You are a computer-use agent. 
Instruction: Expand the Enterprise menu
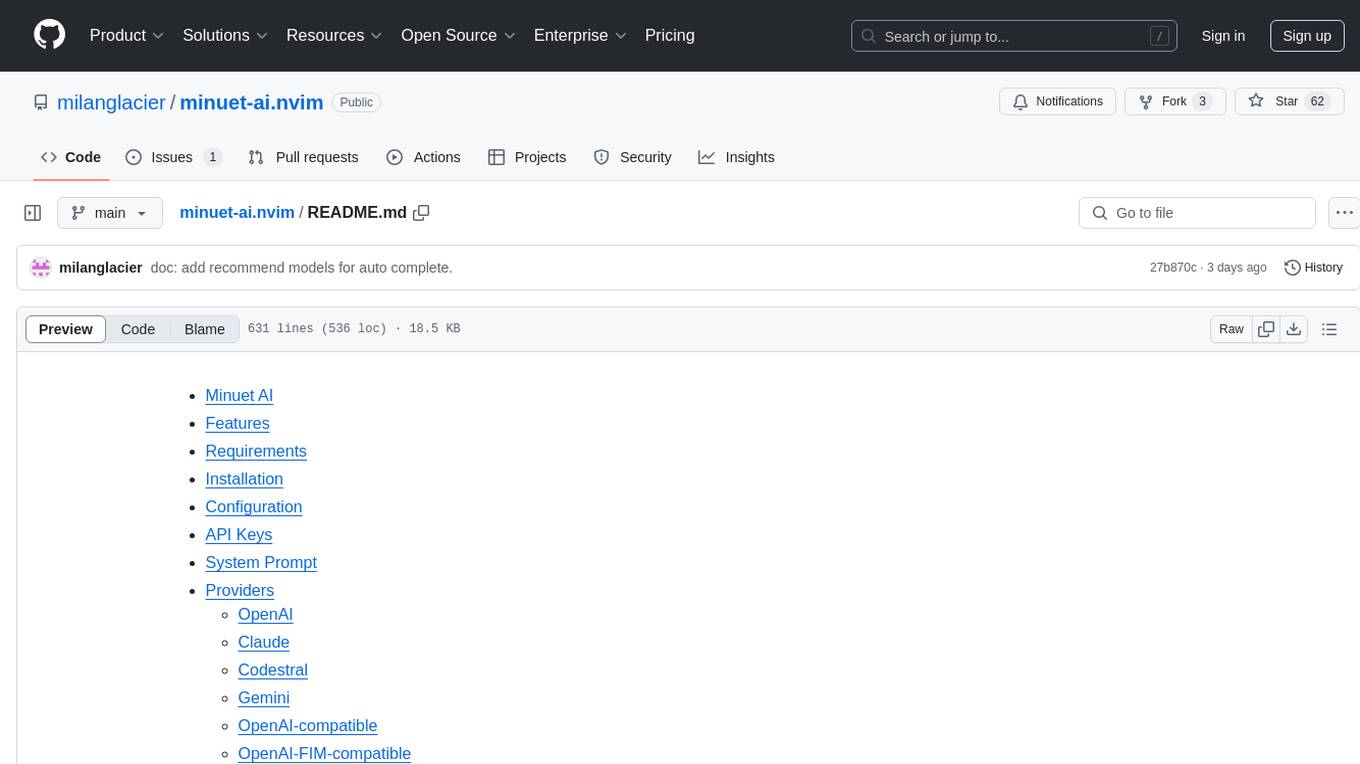(x=580, y=35)
